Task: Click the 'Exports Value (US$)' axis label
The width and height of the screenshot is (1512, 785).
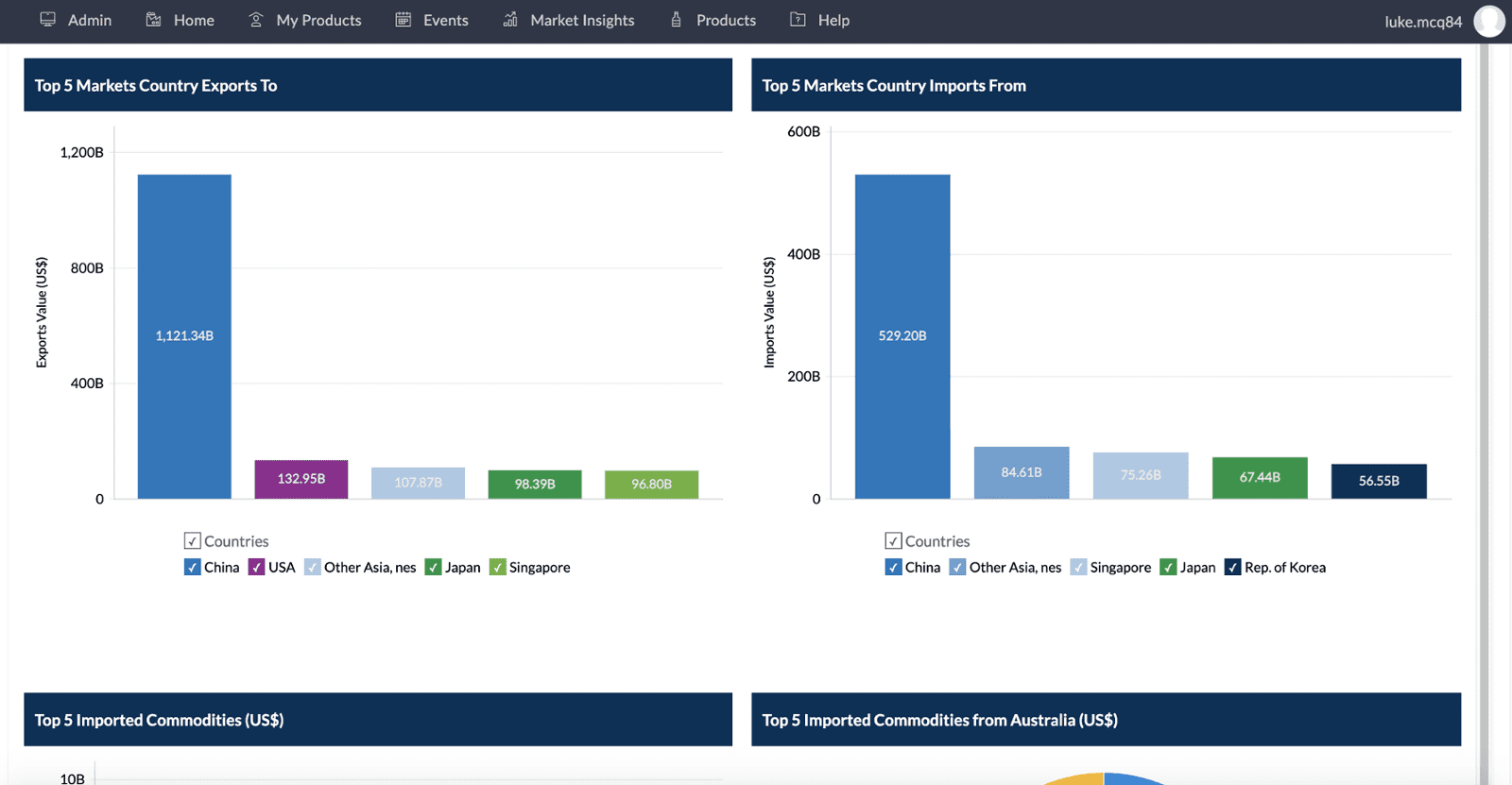Action: [x=42, y=313]
